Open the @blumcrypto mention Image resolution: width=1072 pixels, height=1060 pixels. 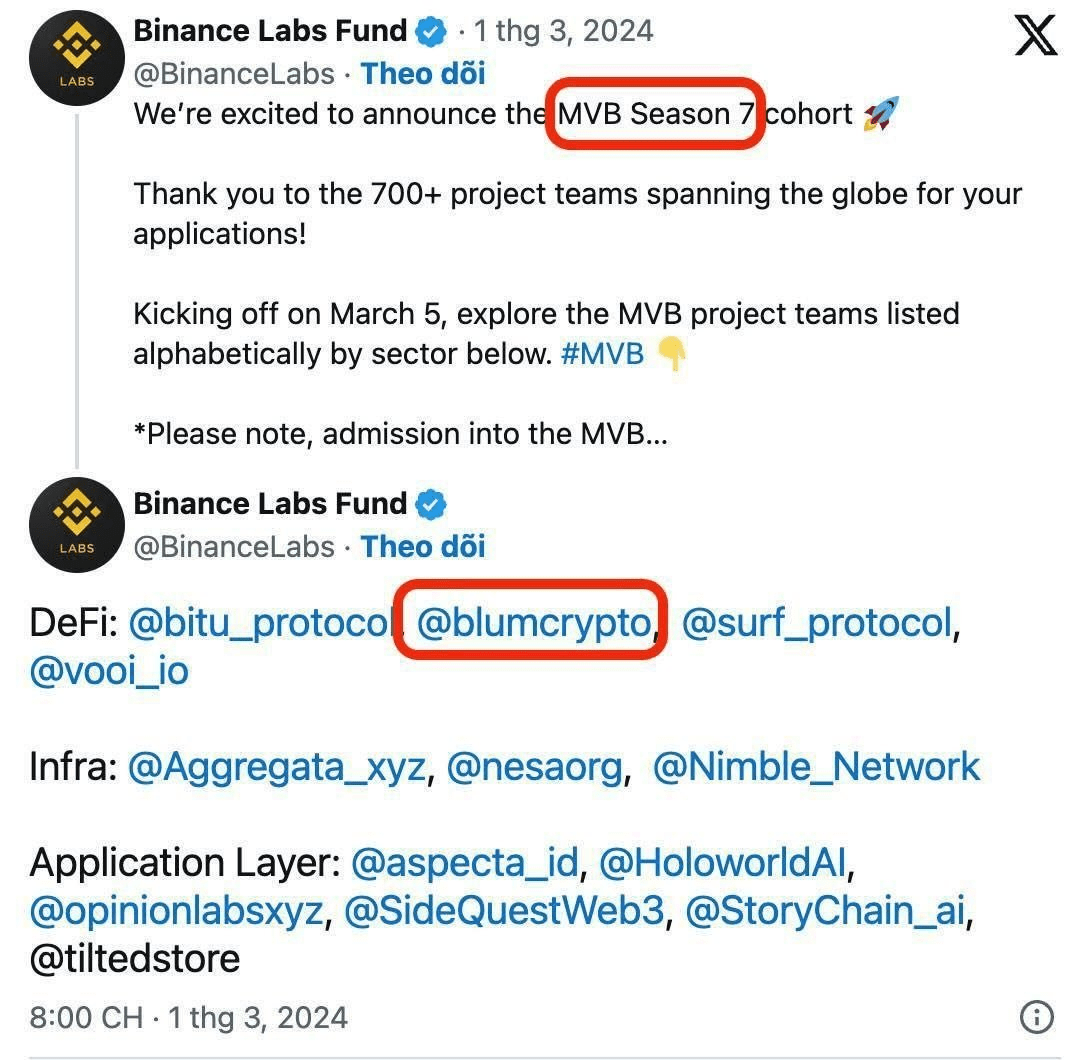point(533,623)
